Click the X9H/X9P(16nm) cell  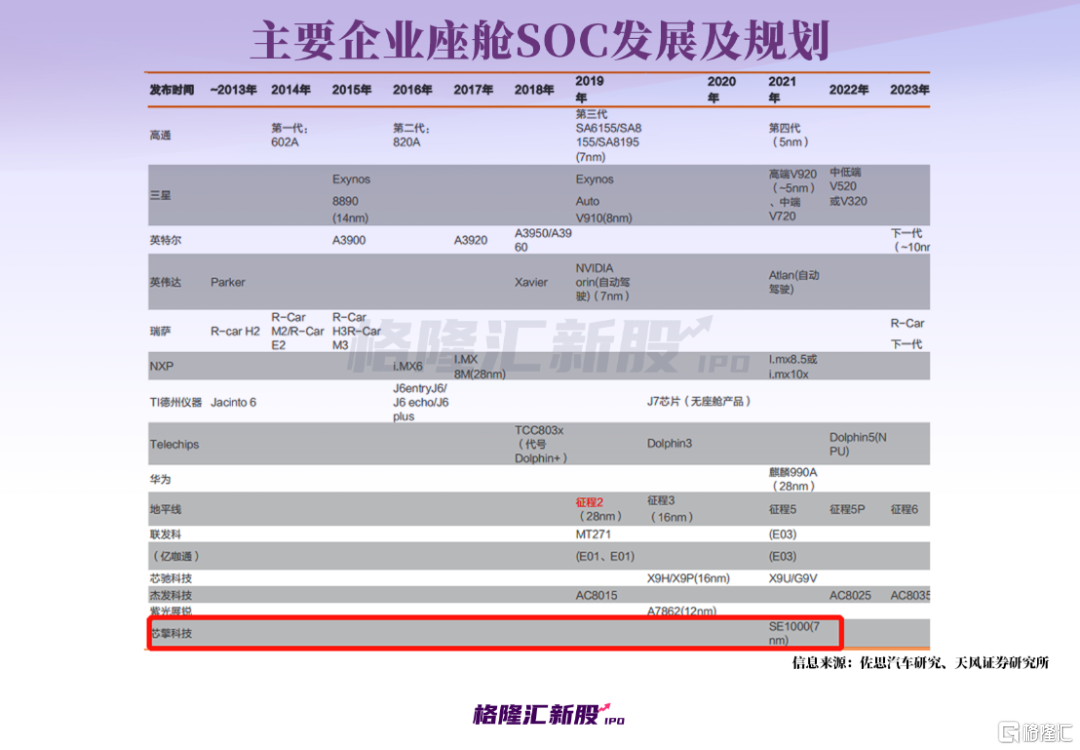pos(688,579)
